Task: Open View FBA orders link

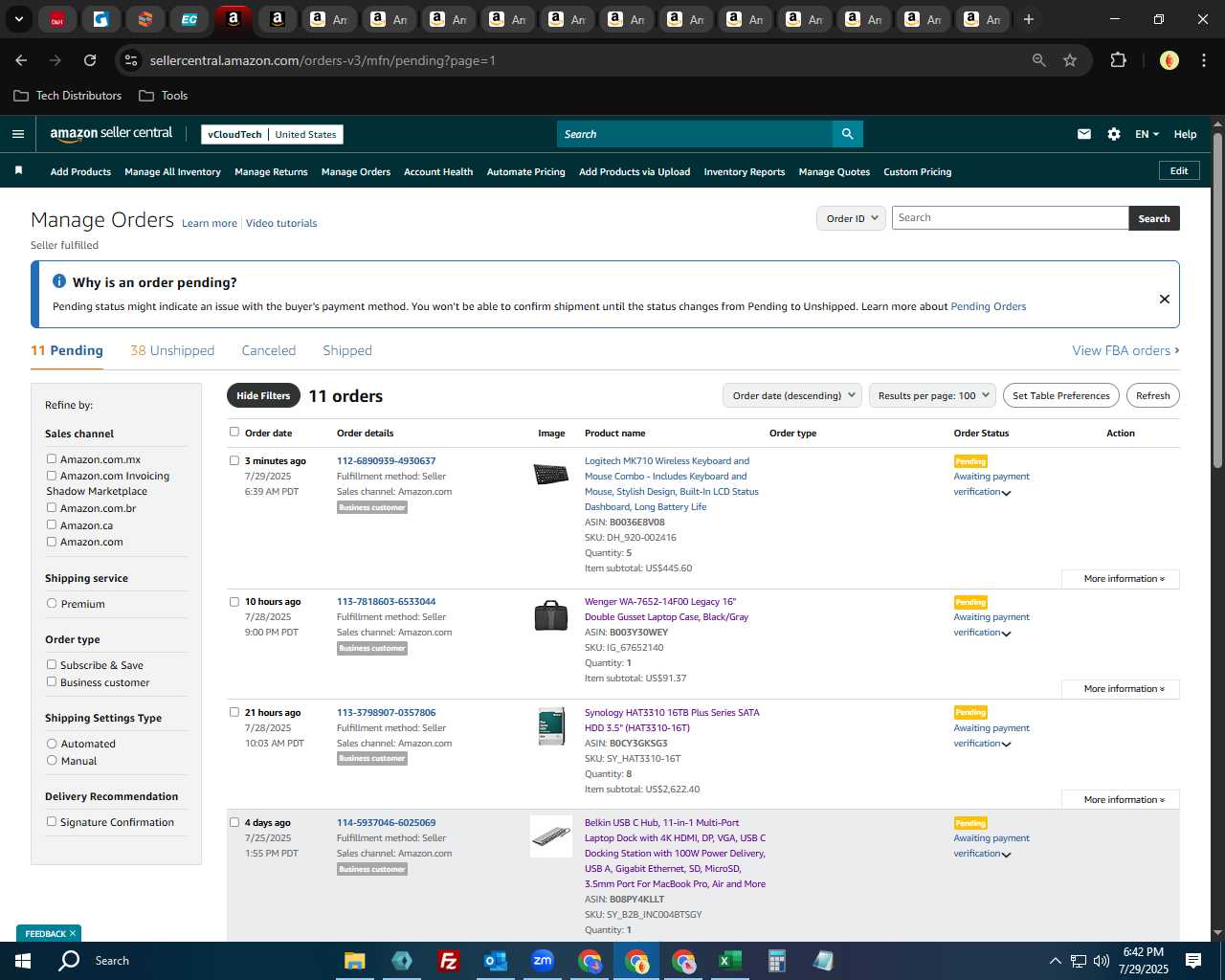Action: pos(1125,350)
